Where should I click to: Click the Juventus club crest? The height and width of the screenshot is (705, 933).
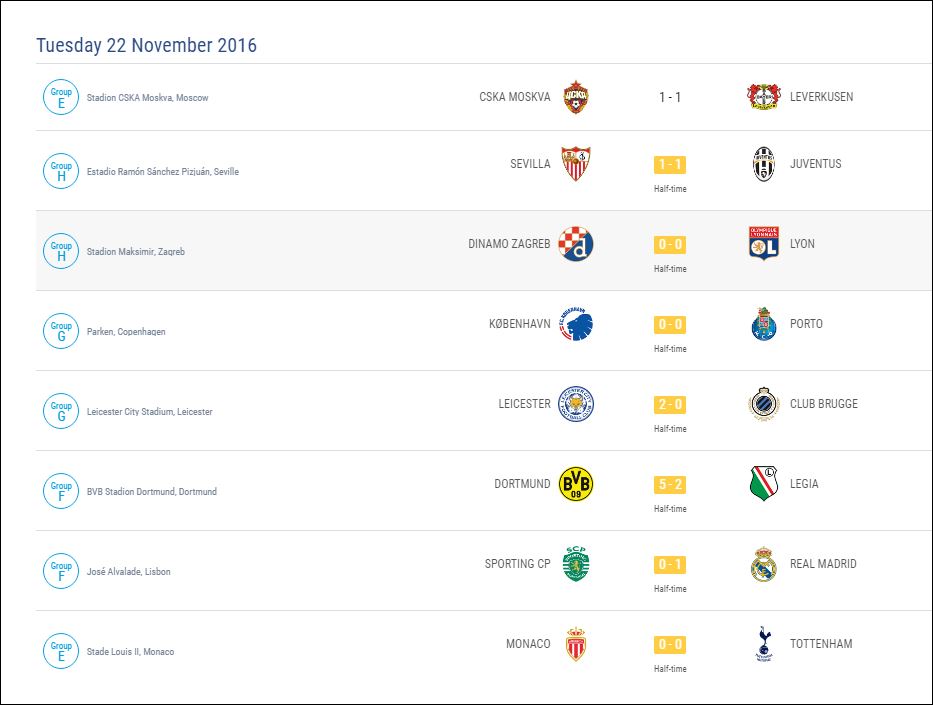(764, 164)
